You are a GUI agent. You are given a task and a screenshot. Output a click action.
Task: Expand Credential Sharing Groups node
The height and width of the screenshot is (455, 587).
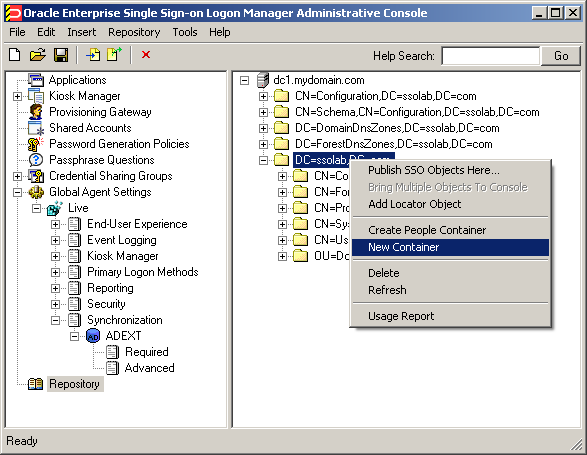click(17, 176)
